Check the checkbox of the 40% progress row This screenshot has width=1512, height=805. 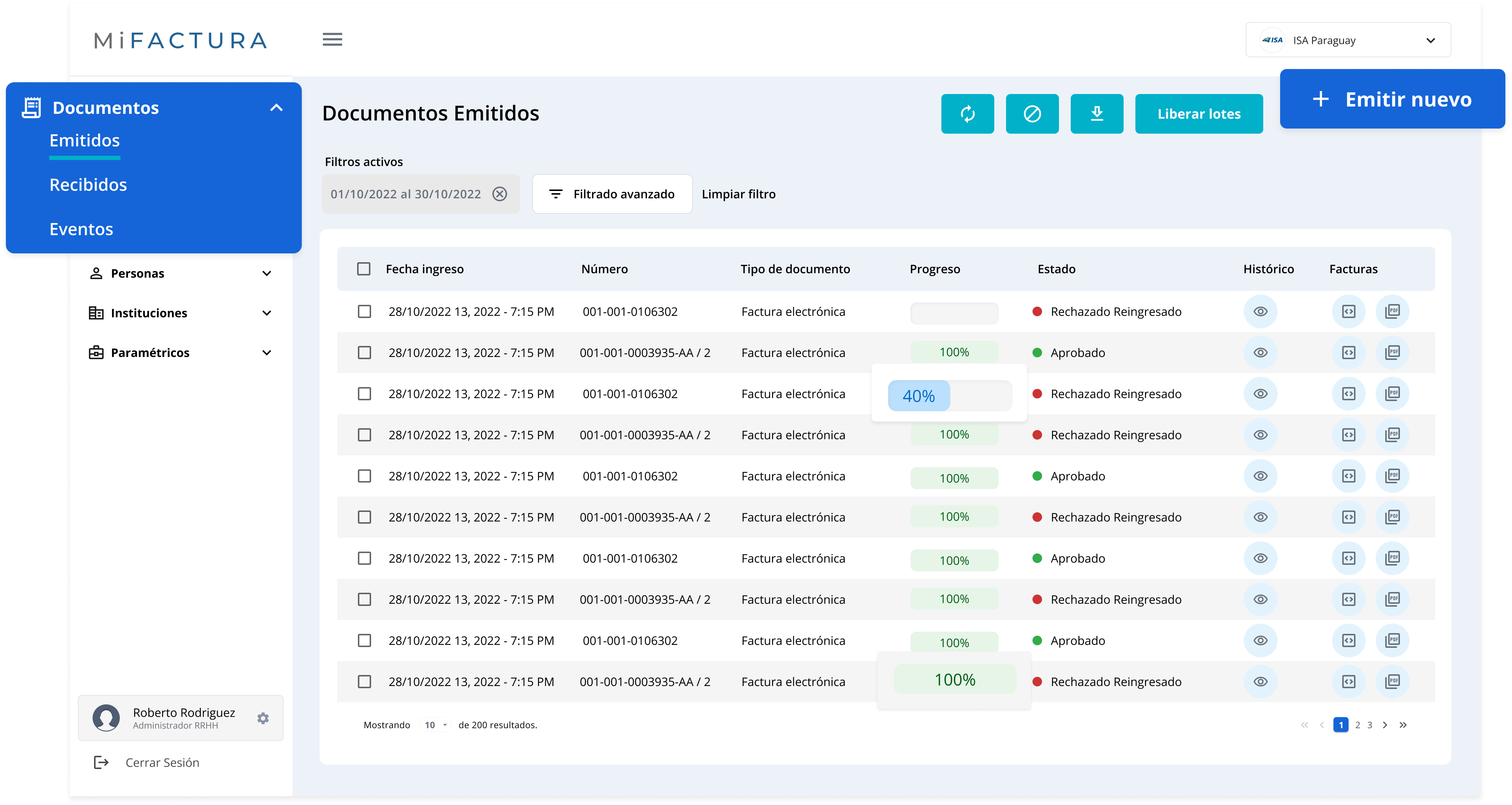pyautogui.click(x=364, y=394)
